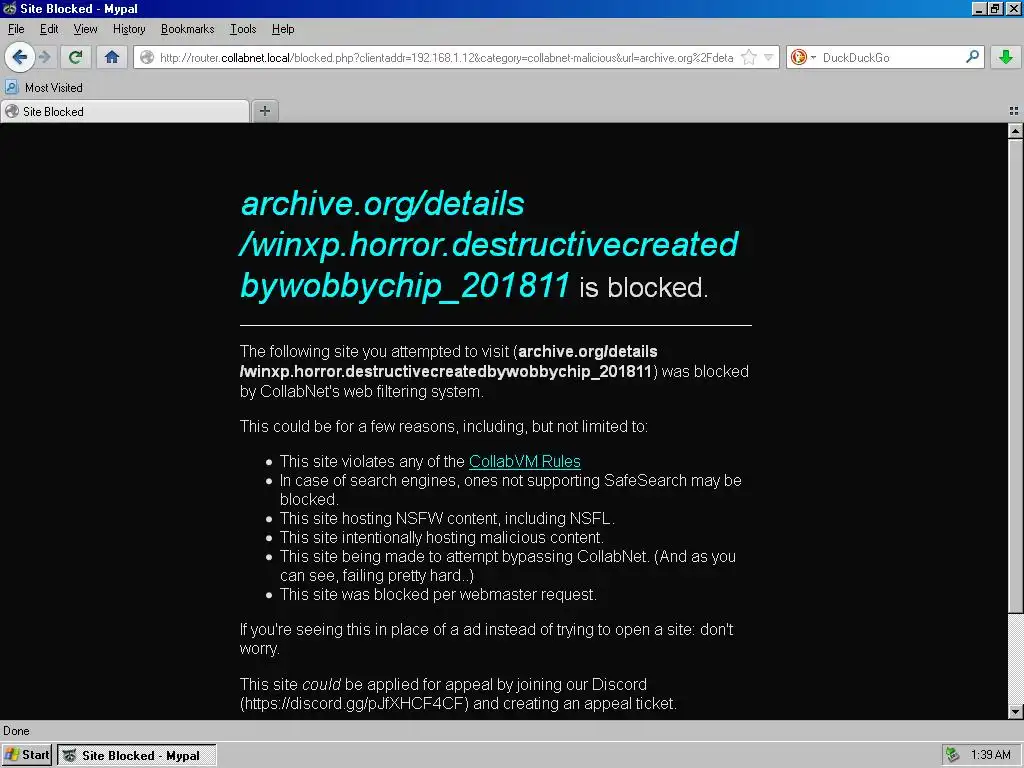This screenshot has height=768, width=1024.
Task: Open the tab groups icon at tab bar end
Action: point(1014,111)
